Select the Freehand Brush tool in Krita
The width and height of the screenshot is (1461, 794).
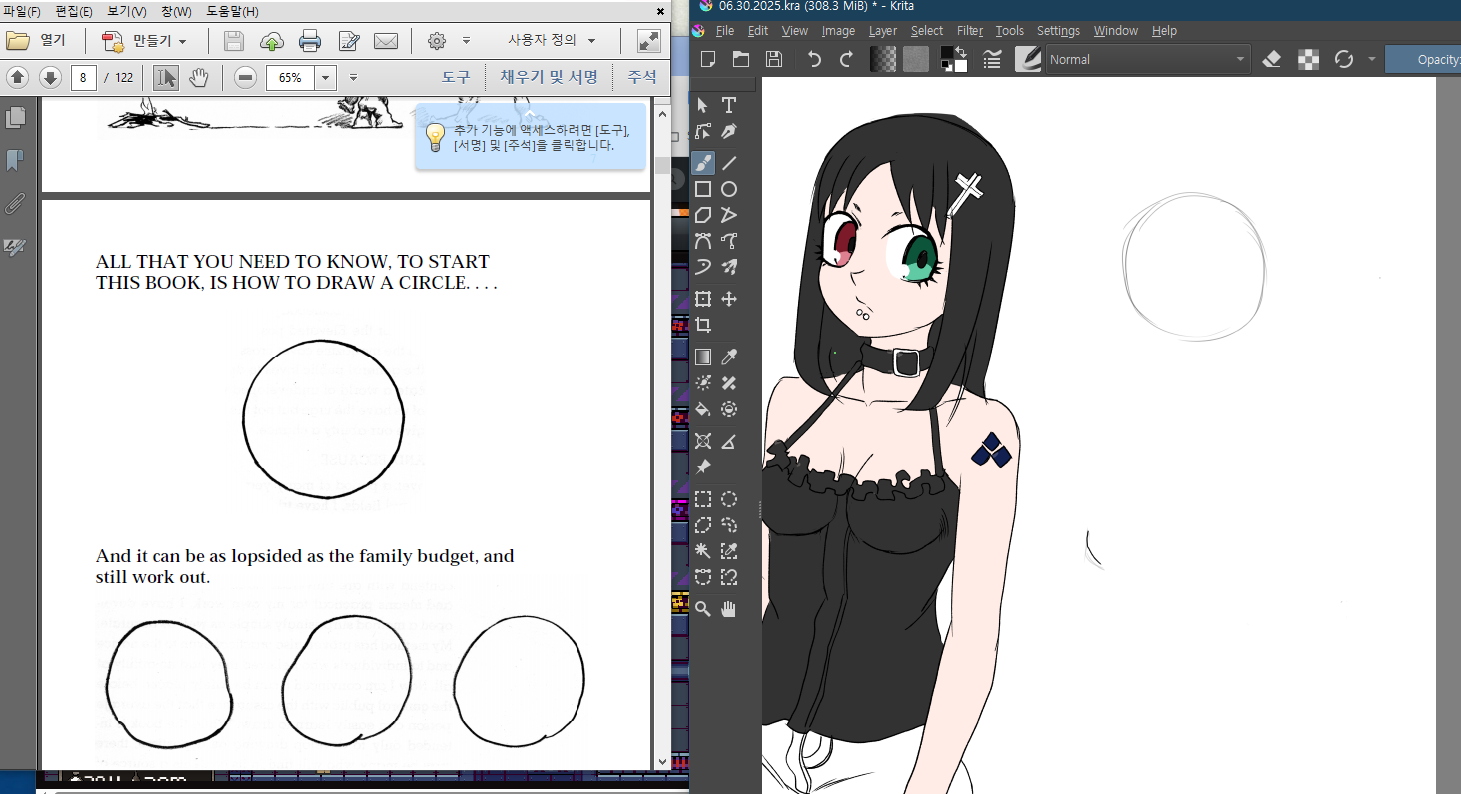[x=703, y=163]
